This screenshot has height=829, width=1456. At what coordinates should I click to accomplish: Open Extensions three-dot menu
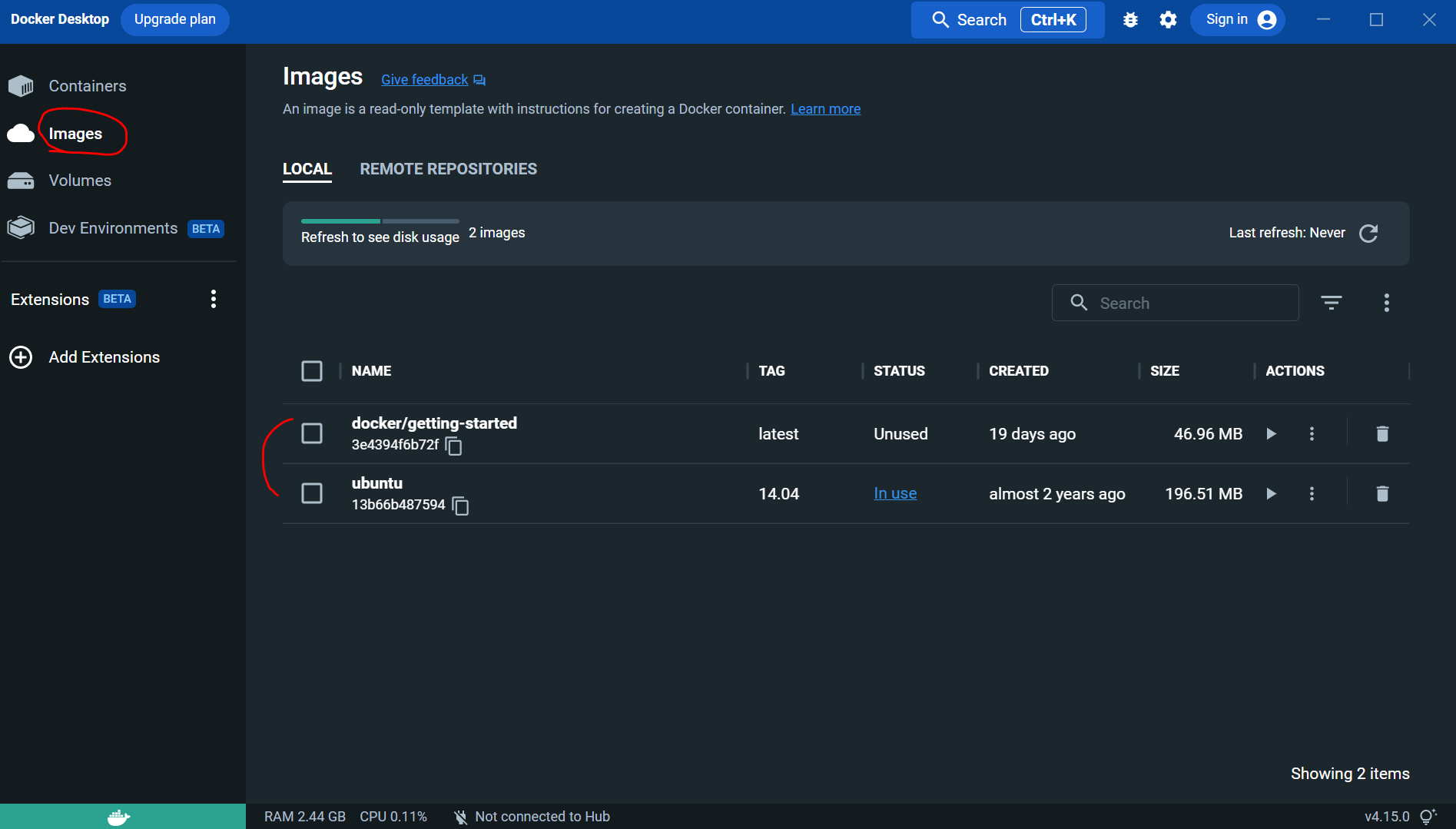pos(214,299)
